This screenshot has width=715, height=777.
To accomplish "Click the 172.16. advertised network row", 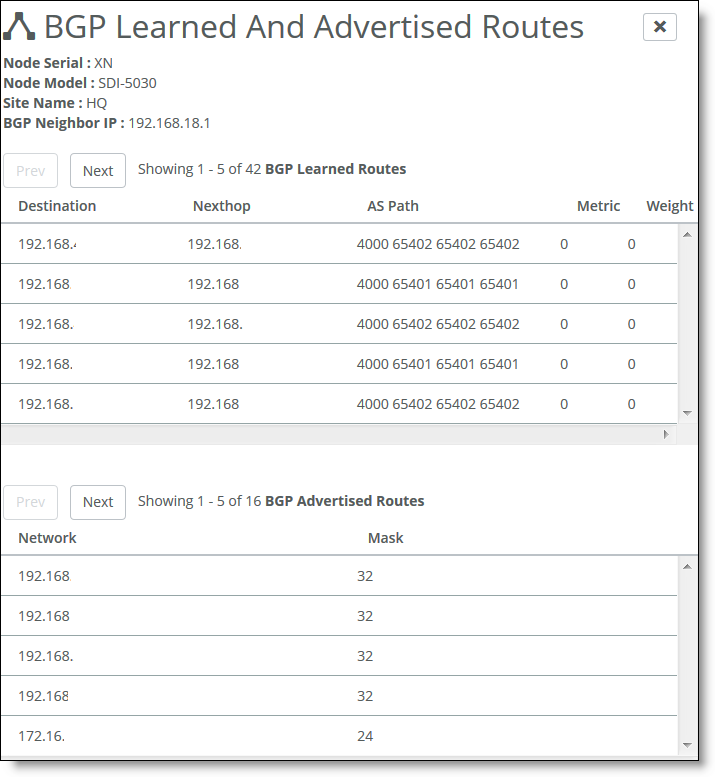I will 339,736.
